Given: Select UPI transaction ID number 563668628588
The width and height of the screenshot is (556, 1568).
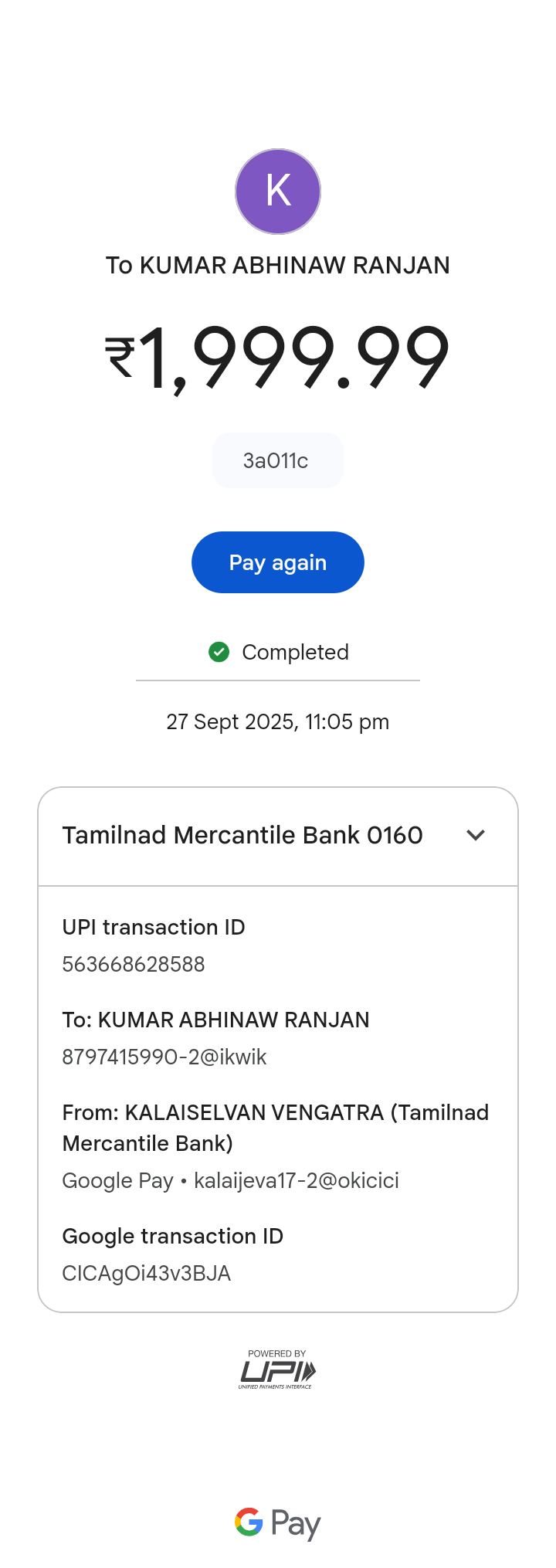Looking at the screenshot, I should click(x=134, y=965).
